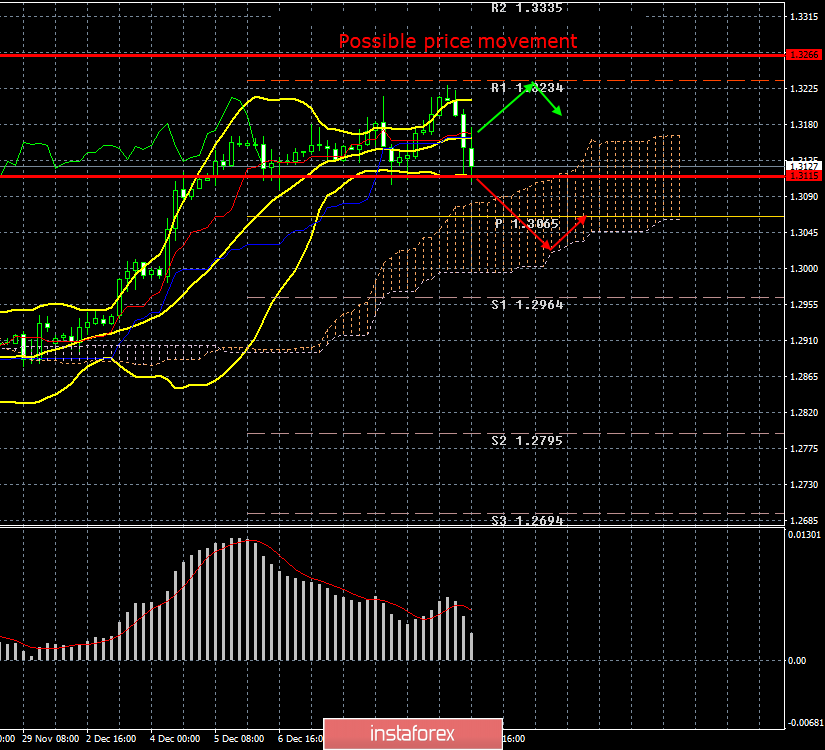Click the R1 1.3234 resistance label
This screenshot has width=825, height=750.
pos(527,87)
